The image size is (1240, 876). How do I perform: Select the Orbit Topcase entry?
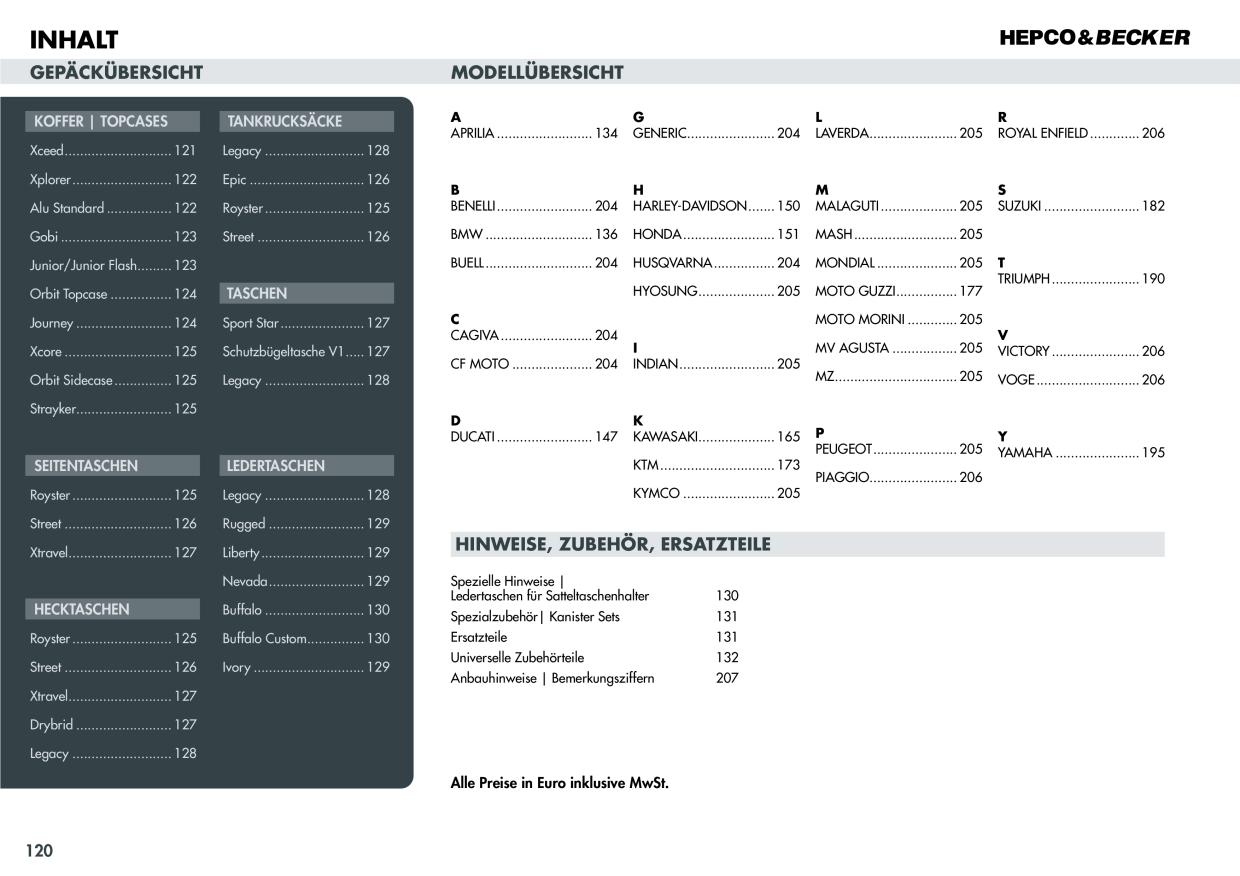(x=113, y=294)
